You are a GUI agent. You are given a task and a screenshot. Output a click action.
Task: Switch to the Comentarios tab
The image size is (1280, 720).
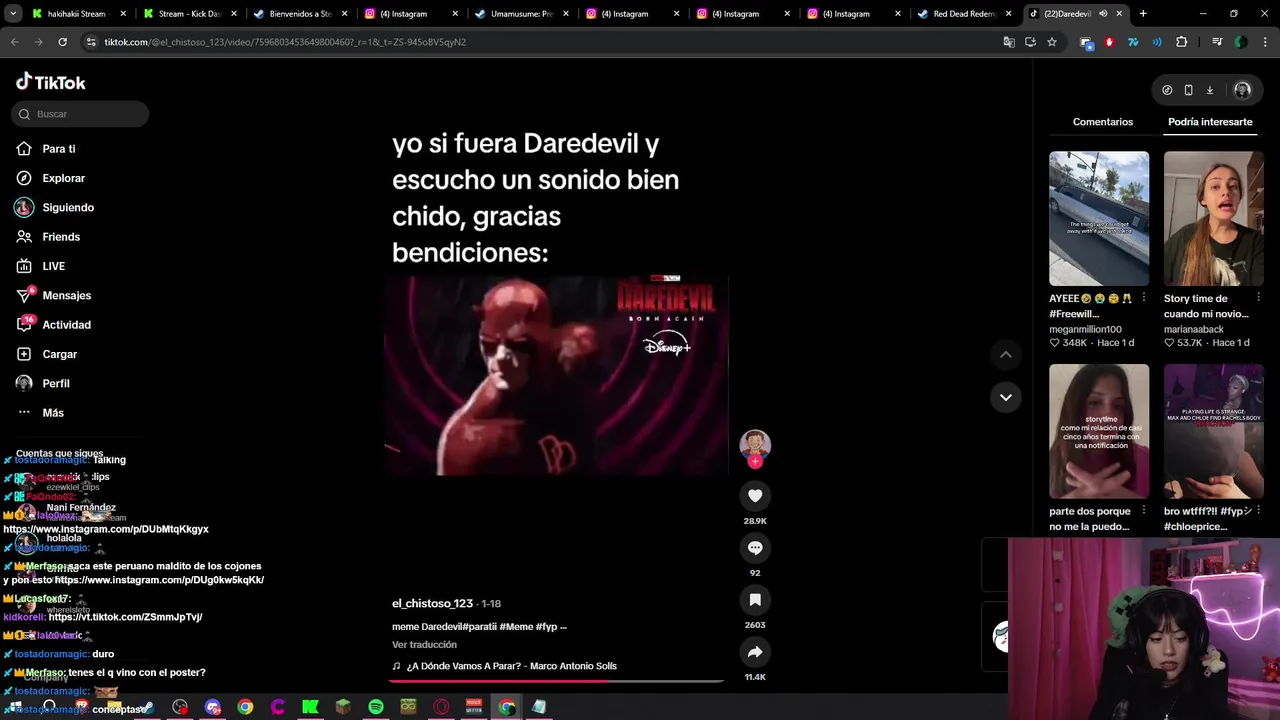(x=1103, y=122)
